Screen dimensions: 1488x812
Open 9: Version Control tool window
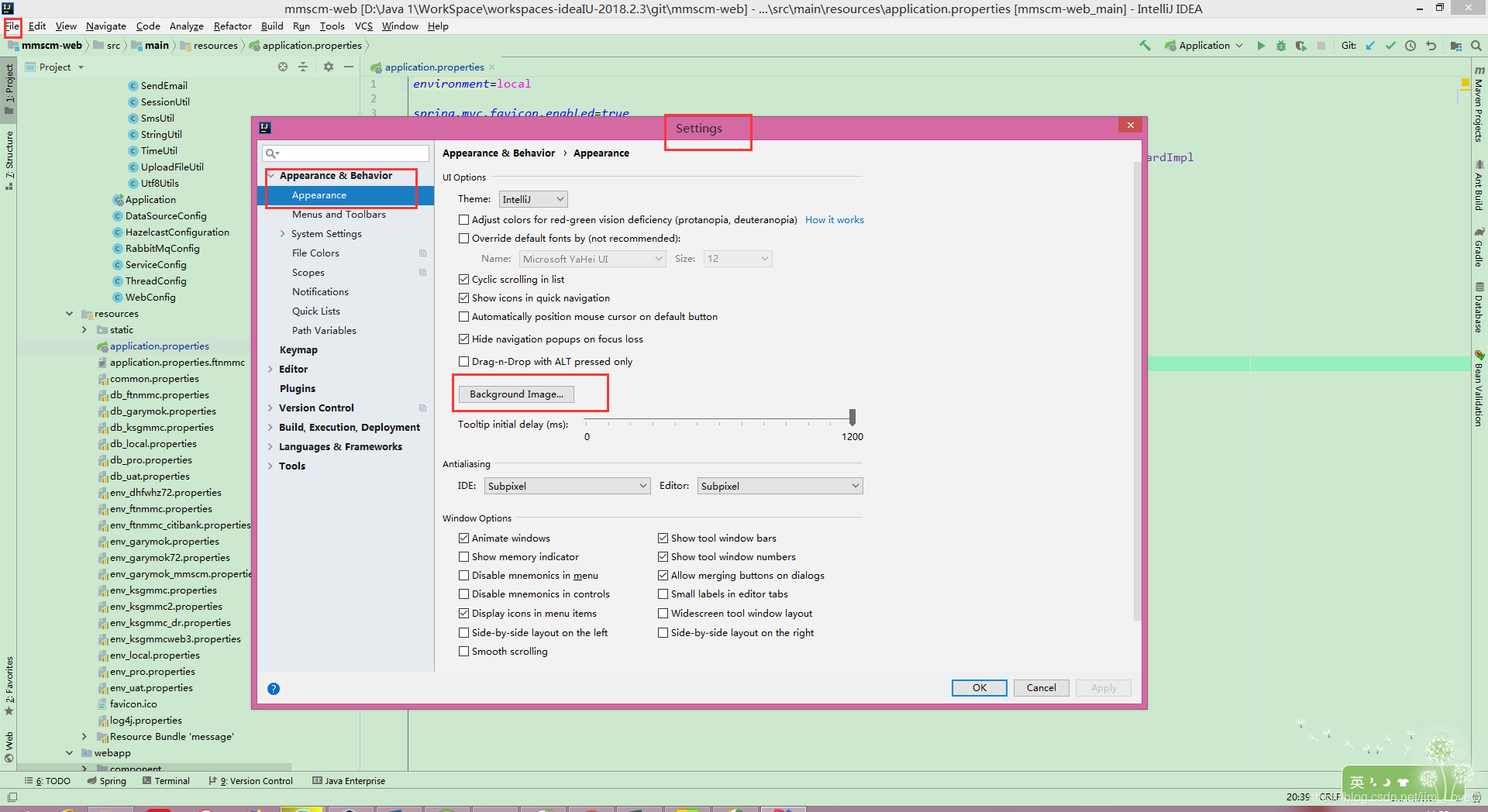click(250, 781)
